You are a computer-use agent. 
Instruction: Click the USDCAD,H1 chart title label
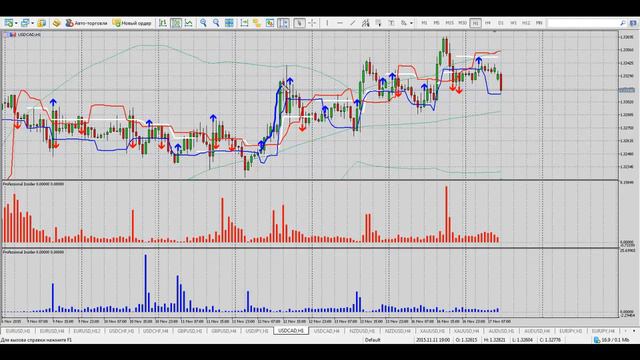(29, 35)
